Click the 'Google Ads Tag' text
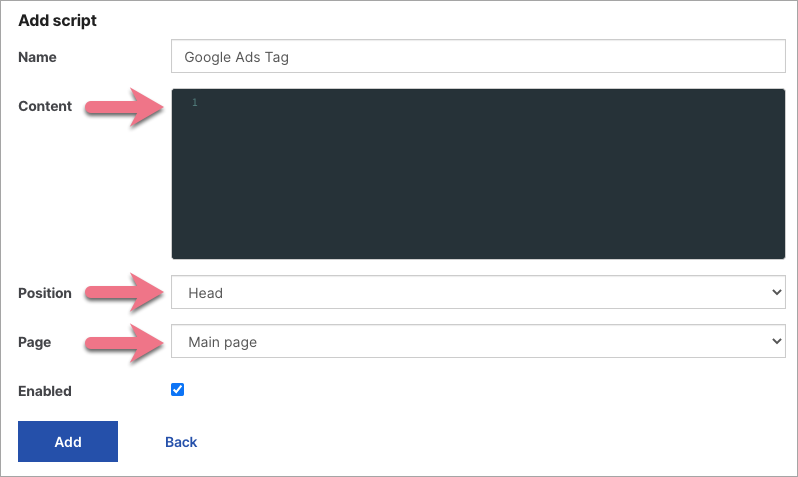This screenshot has height=477, width=798. coord(237,57)
